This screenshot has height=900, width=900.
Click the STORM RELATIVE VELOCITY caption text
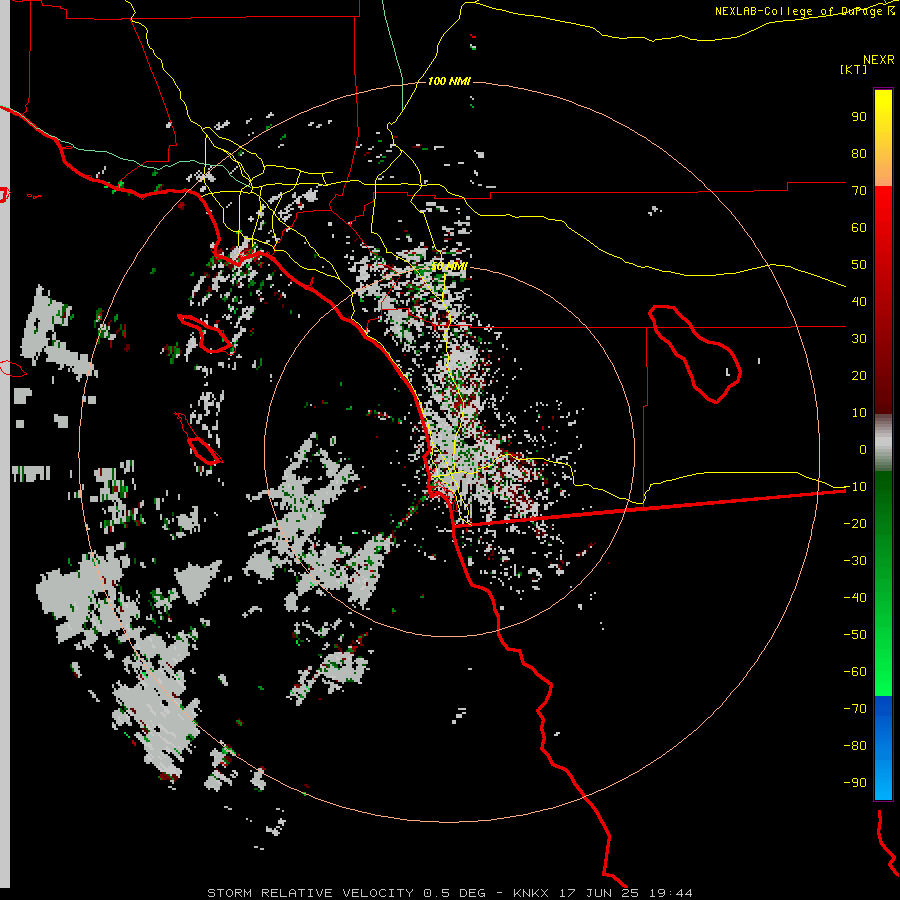click(310, 893)
